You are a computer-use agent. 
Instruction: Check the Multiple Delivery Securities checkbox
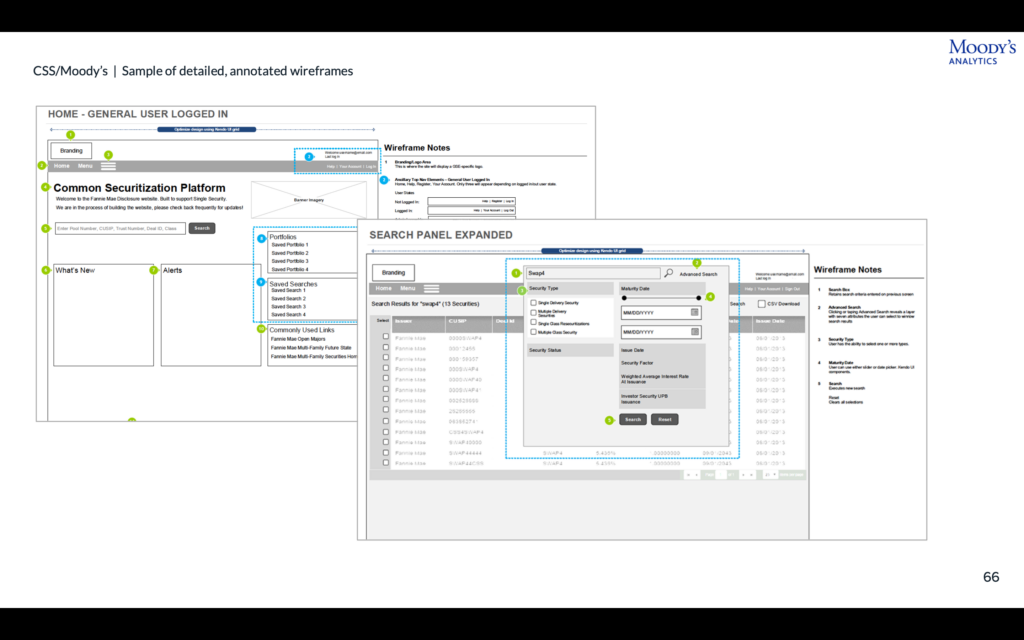click(x=534, y=313)
